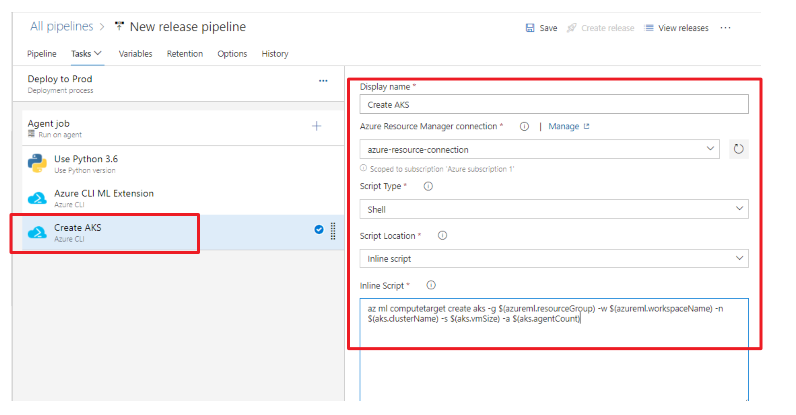Open the top-right more actions ellipsis
This screenshot has height=415, width=796.
click(725, 28)
